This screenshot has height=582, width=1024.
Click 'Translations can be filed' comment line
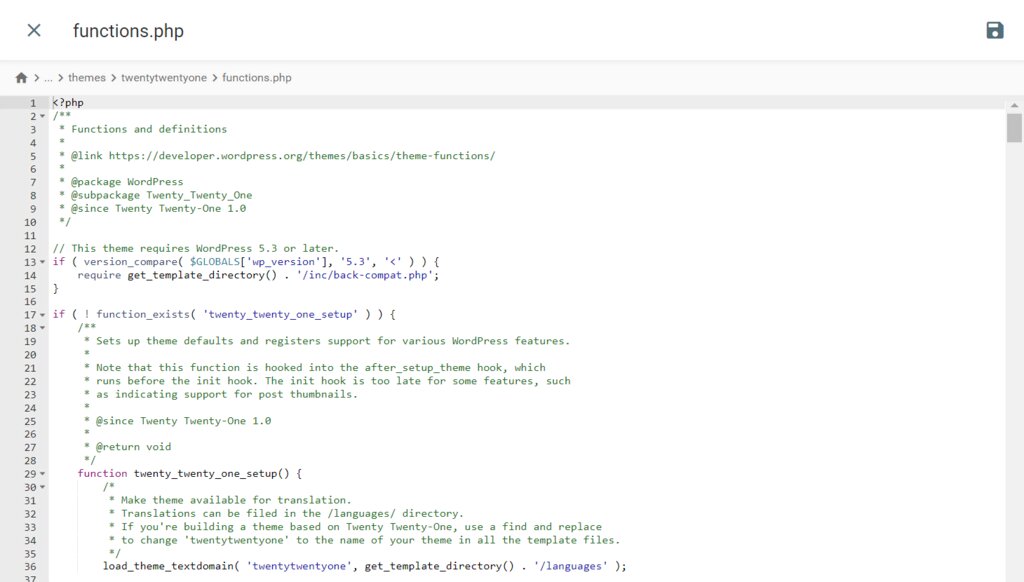(292, 513)
